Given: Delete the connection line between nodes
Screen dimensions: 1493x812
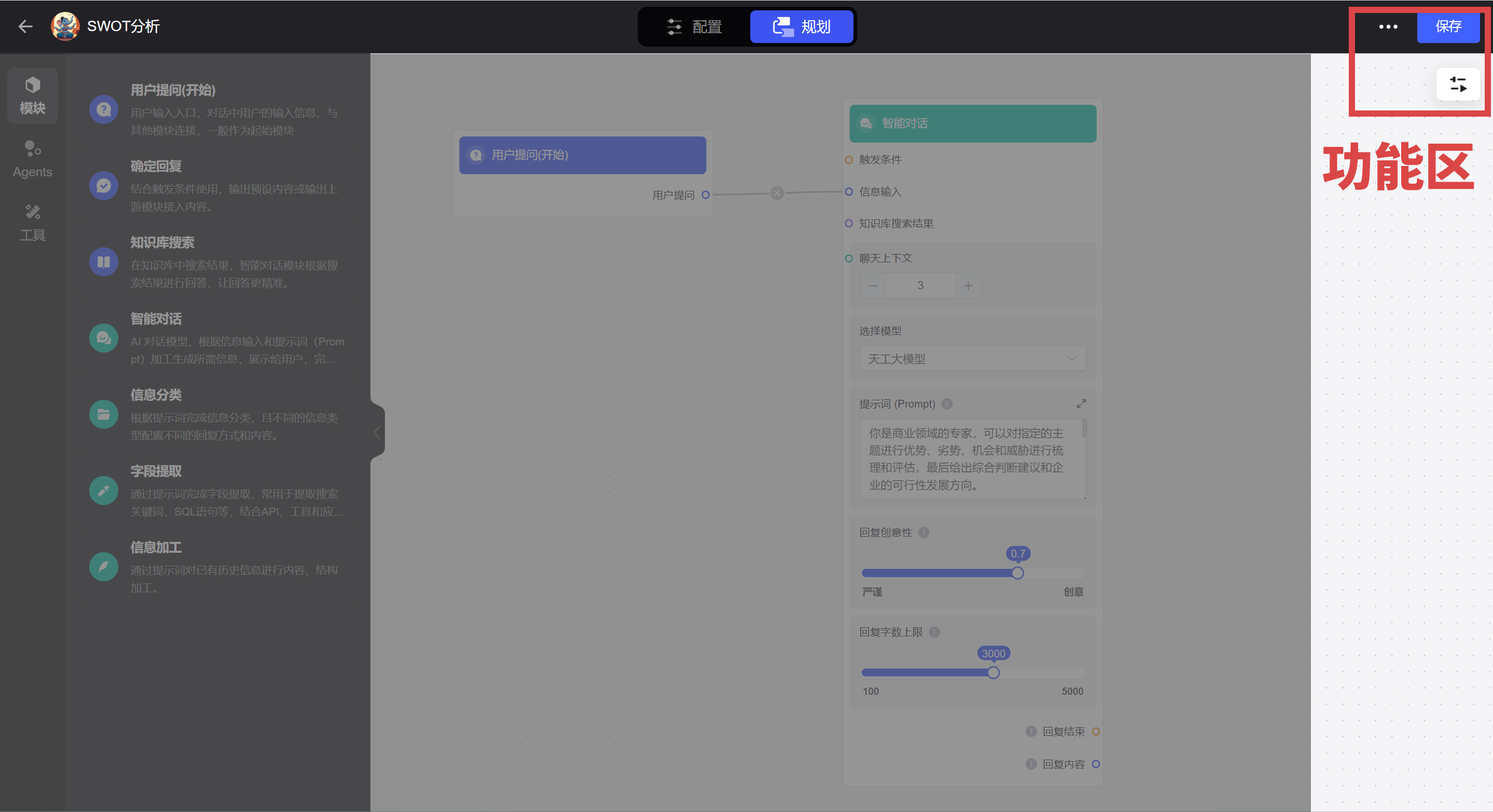Looking at the screenshot, I should click(777, 193).
